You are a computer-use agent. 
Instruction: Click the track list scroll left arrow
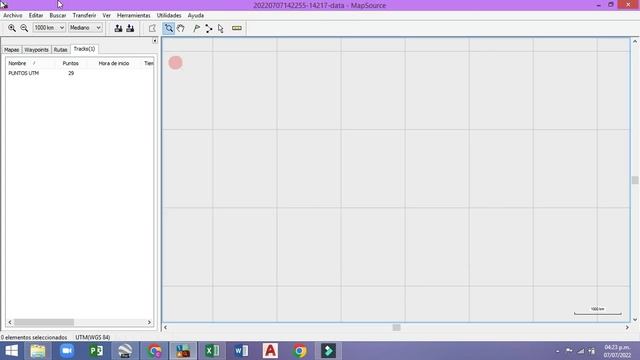[x=10, y=322]
